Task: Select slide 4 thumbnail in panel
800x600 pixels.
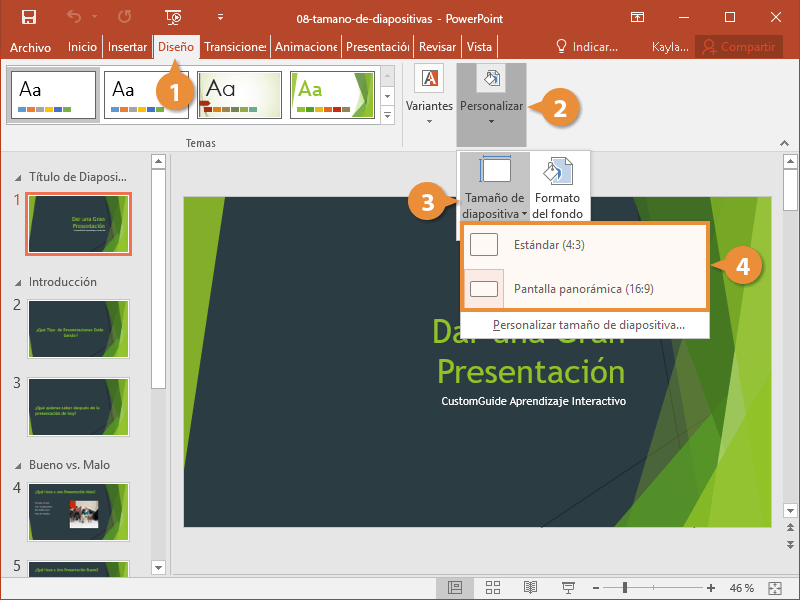Action: pyautogui.click(x=78, y=512)
